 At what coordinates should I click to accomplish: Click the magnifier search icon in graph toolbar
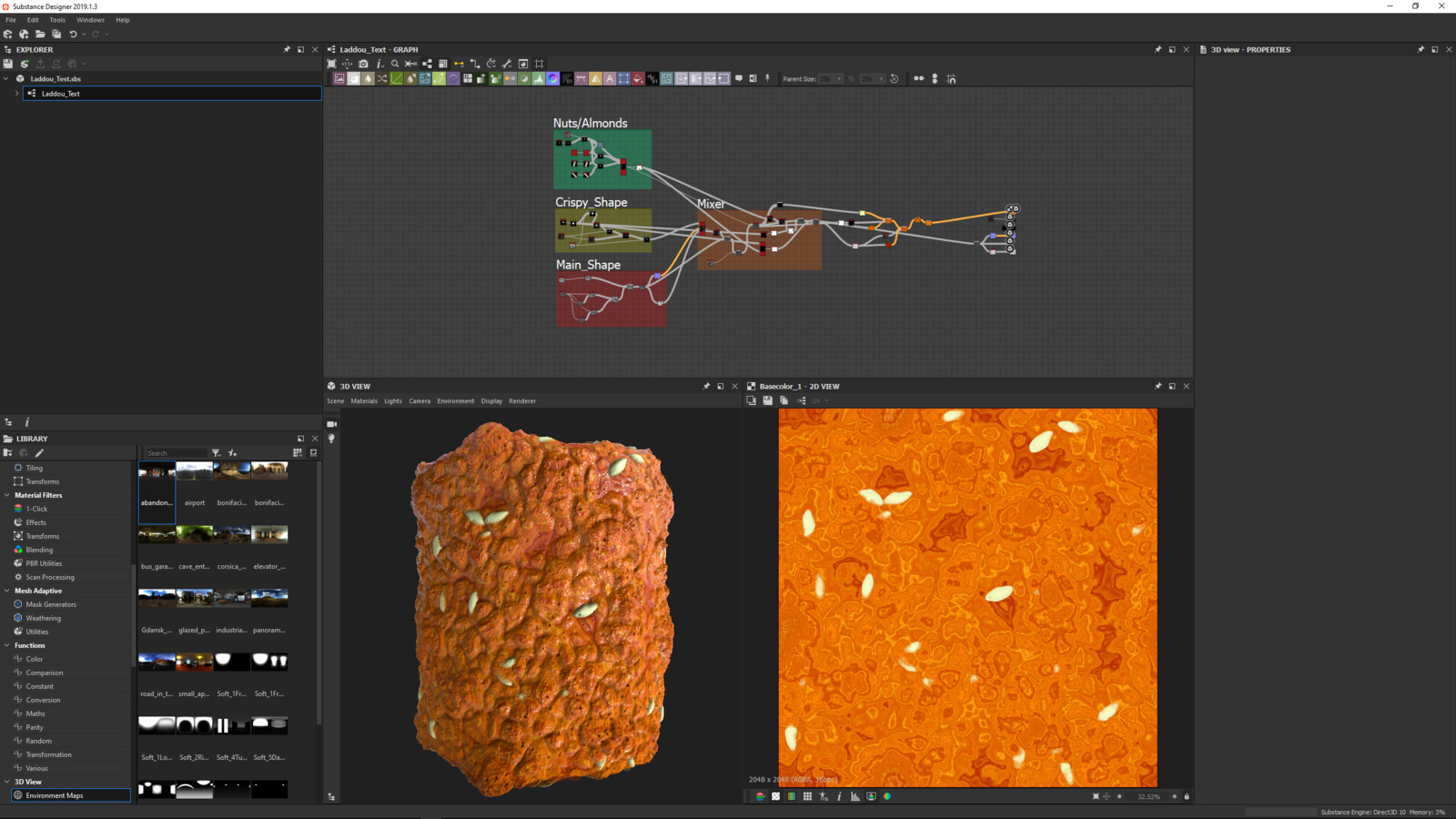click(395, 64)
